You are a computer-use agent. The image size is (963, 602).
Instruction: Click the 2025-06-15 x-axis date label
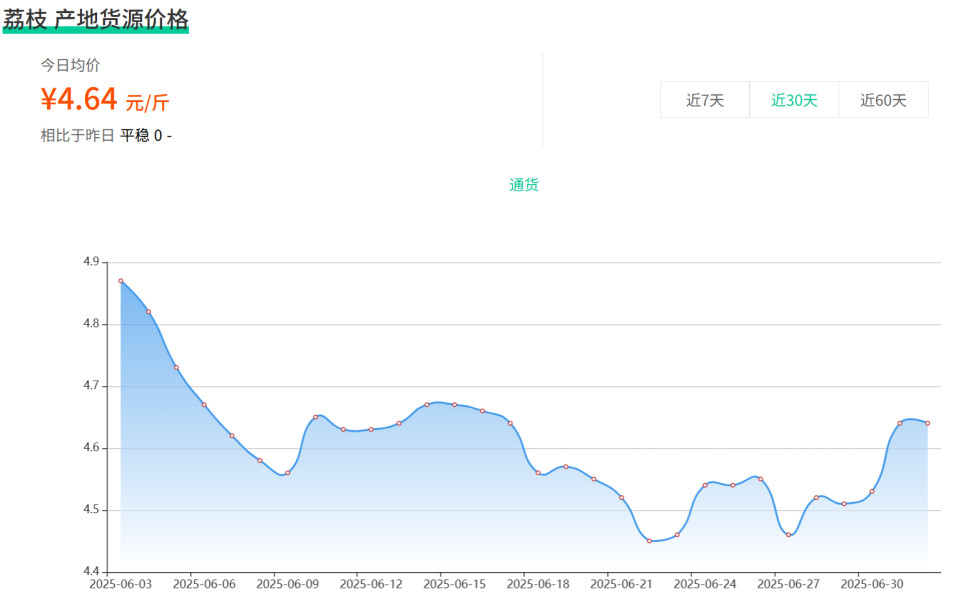tap(455, 584)
